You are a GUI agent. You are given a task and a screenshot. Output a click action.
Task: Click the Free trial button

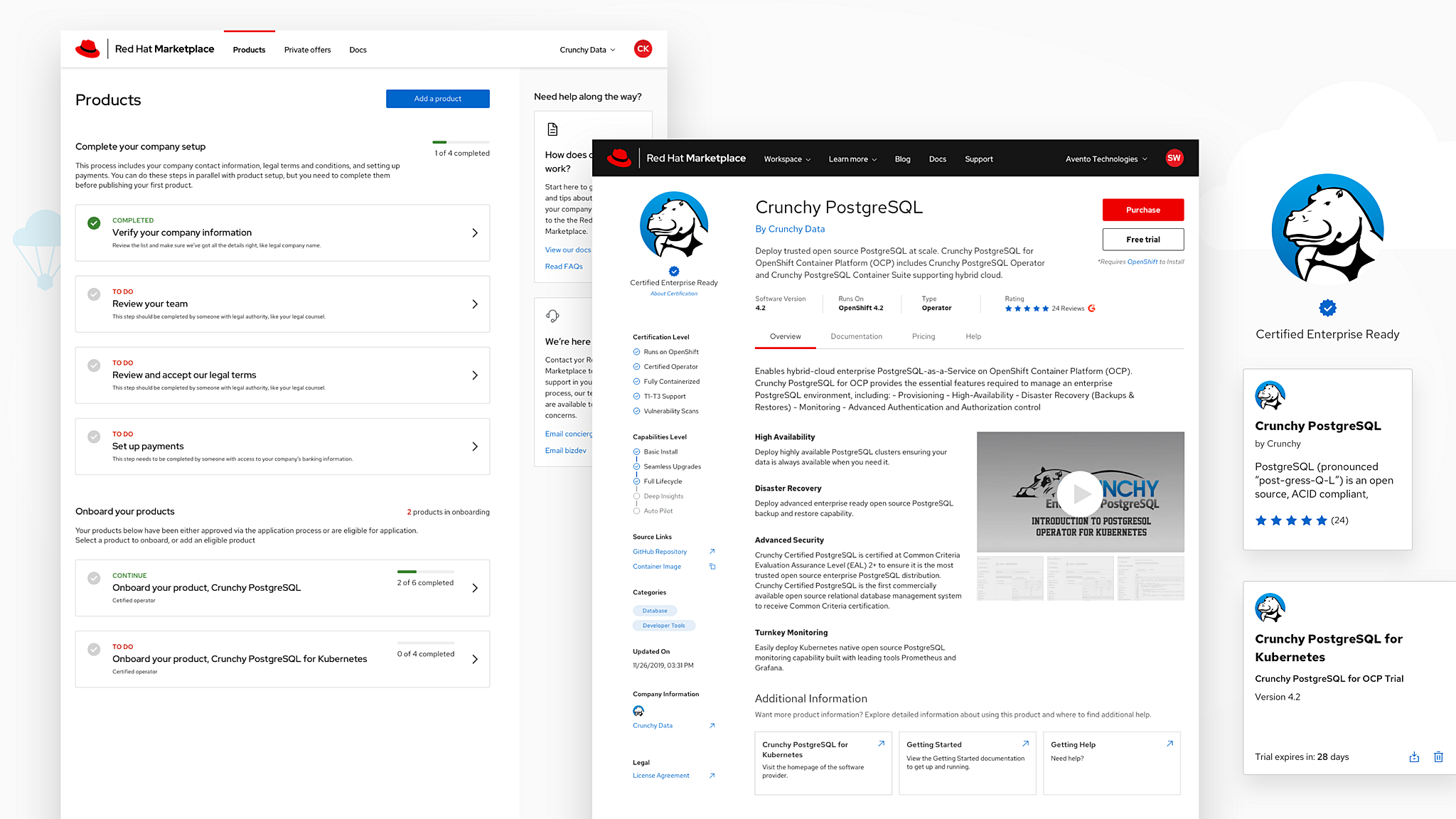[x=1143, y=240]
